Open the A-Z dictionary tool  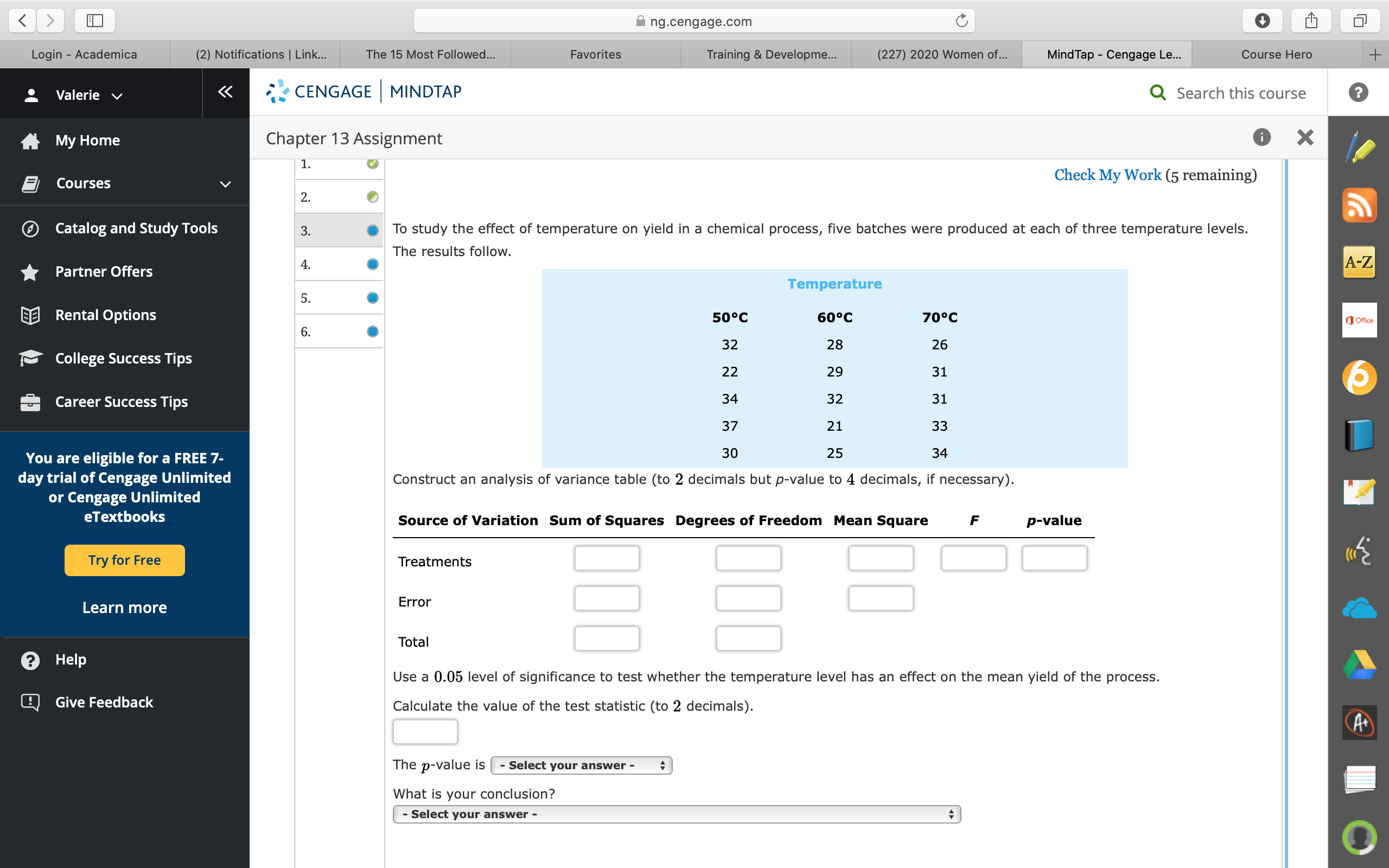[1359, 262]
